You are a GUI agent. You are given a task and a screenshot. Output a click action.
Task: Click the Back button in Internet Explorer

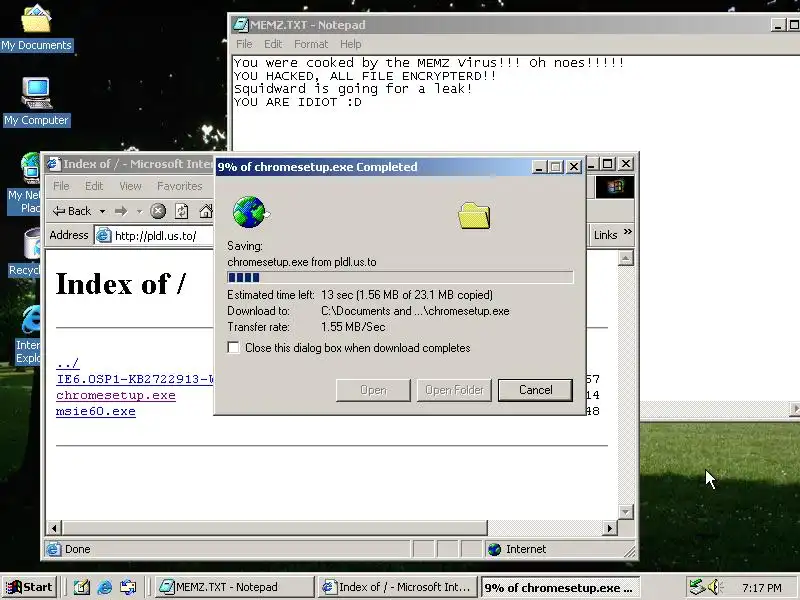[72, 211]
